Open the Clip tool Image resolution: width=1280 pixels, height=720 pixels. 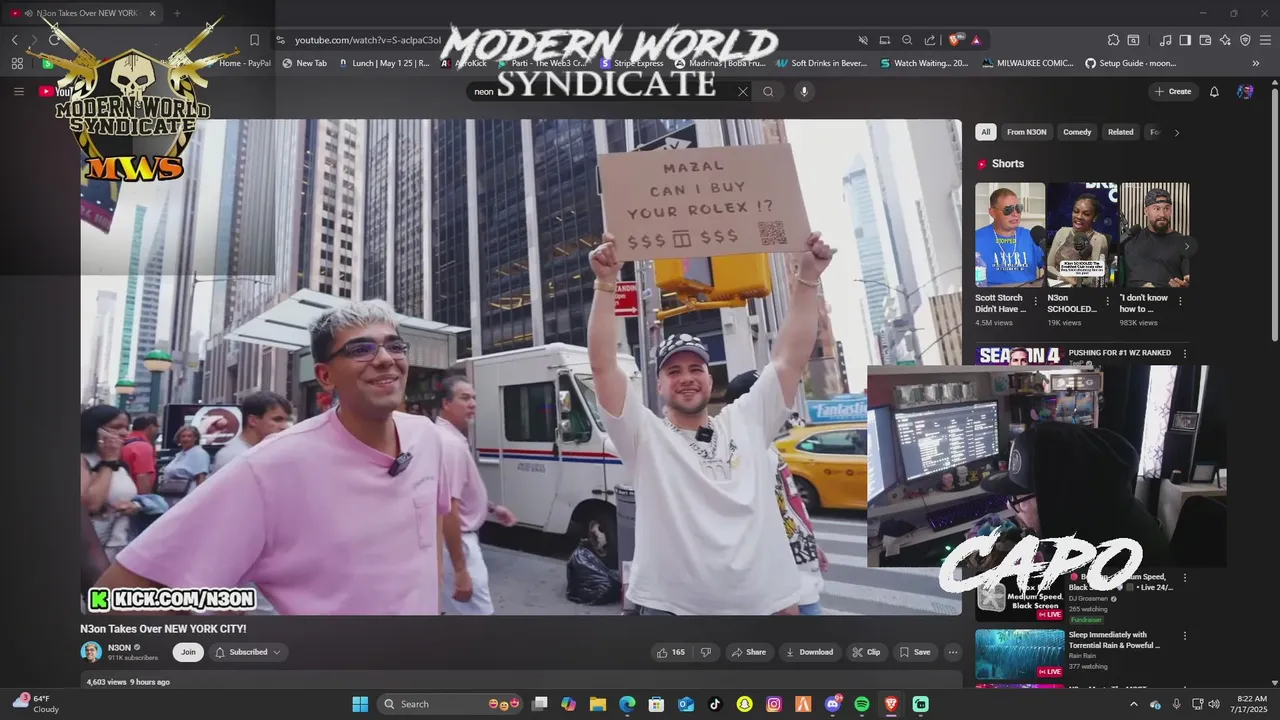tap(866, 652)
